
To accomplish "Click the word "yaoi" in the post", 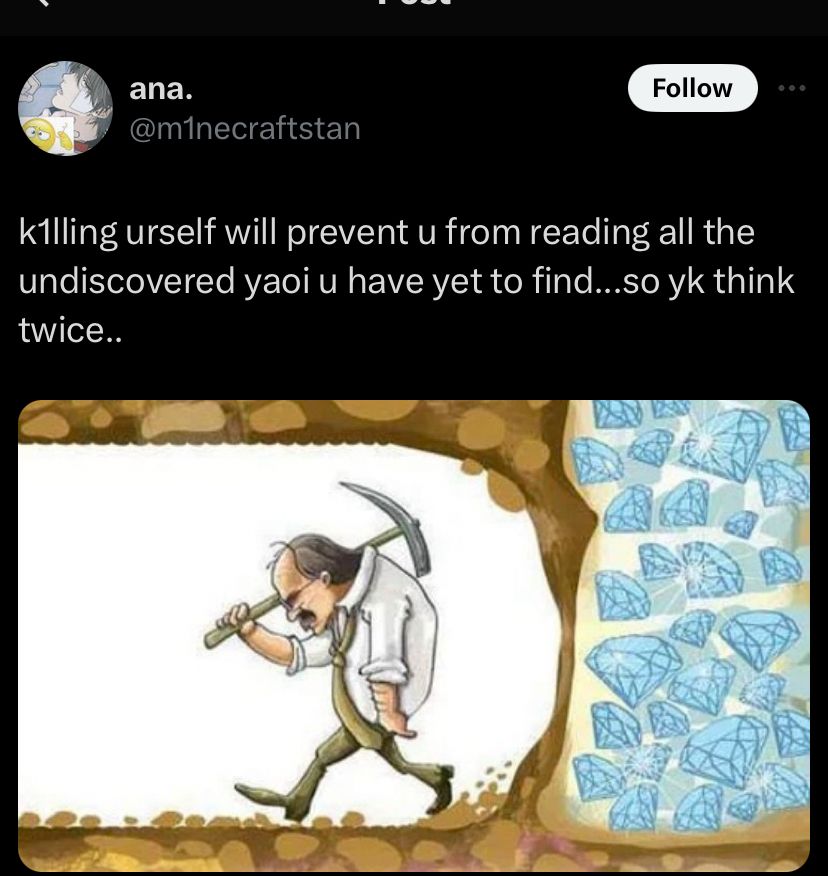I will (x=277, y=282).
